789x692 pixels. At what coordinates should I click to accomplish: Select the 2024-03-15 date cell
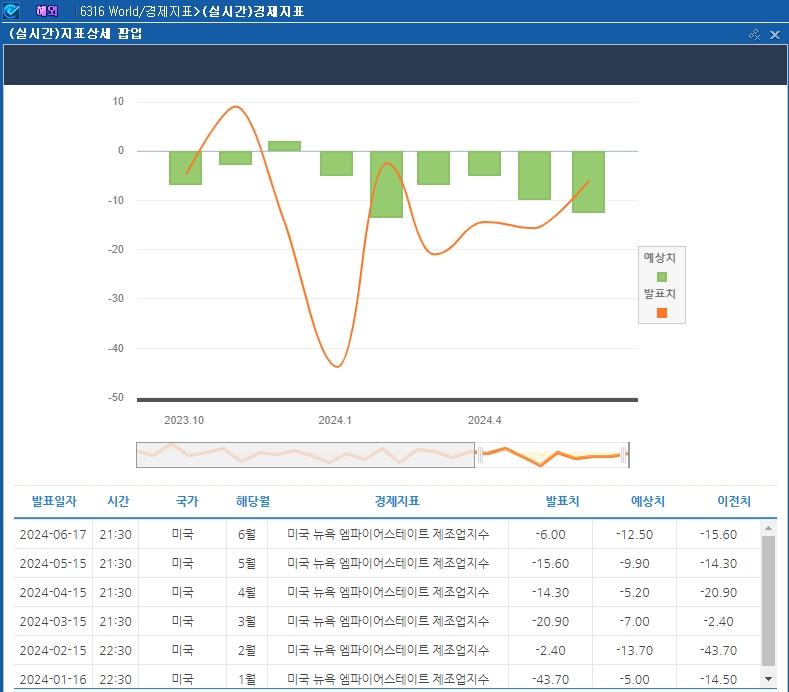point(53,622)
